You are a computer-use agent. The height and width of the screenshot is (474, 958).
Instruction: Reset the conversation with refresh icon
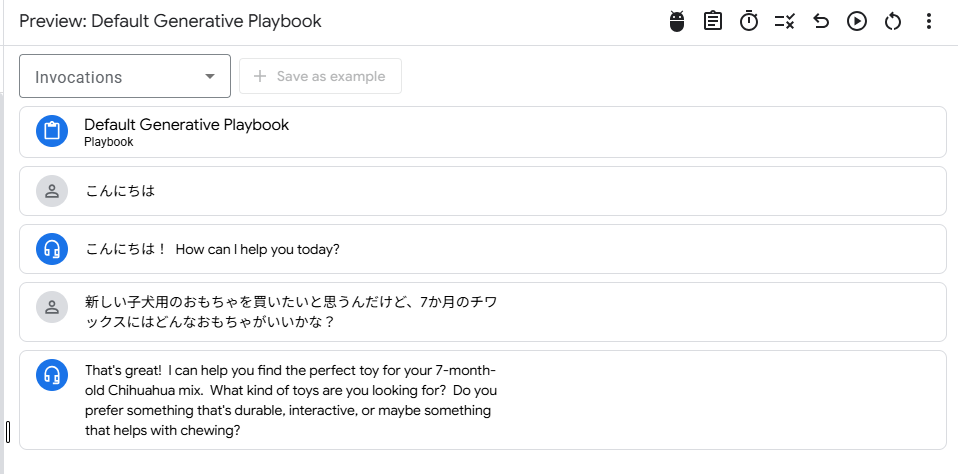[893, 21]
